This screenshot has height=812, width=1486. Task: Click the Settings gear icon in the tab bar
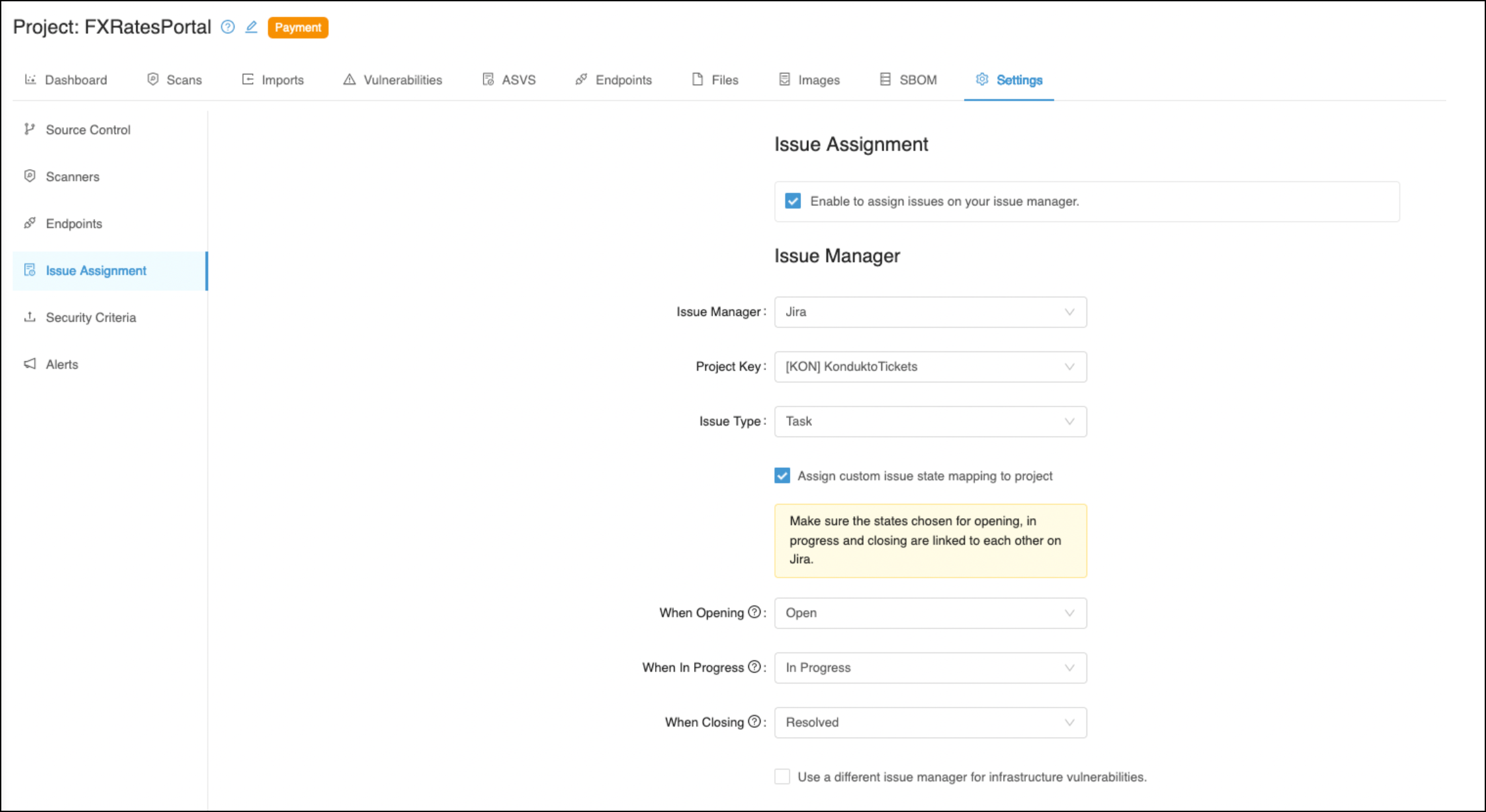click(982, 79)
